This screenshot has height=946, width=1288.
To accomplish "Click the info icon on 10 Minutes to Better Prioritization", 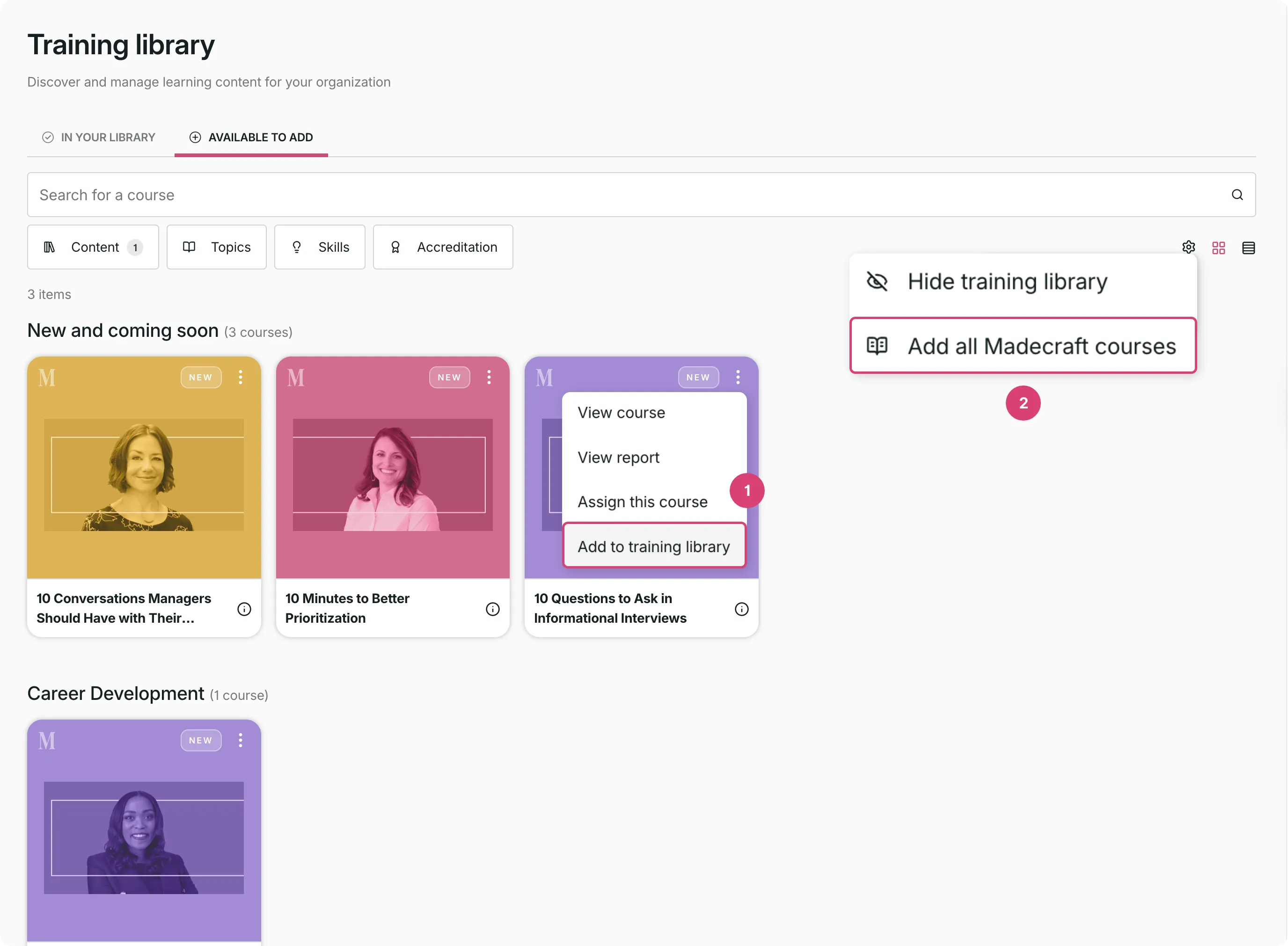I will pos(492,609).
